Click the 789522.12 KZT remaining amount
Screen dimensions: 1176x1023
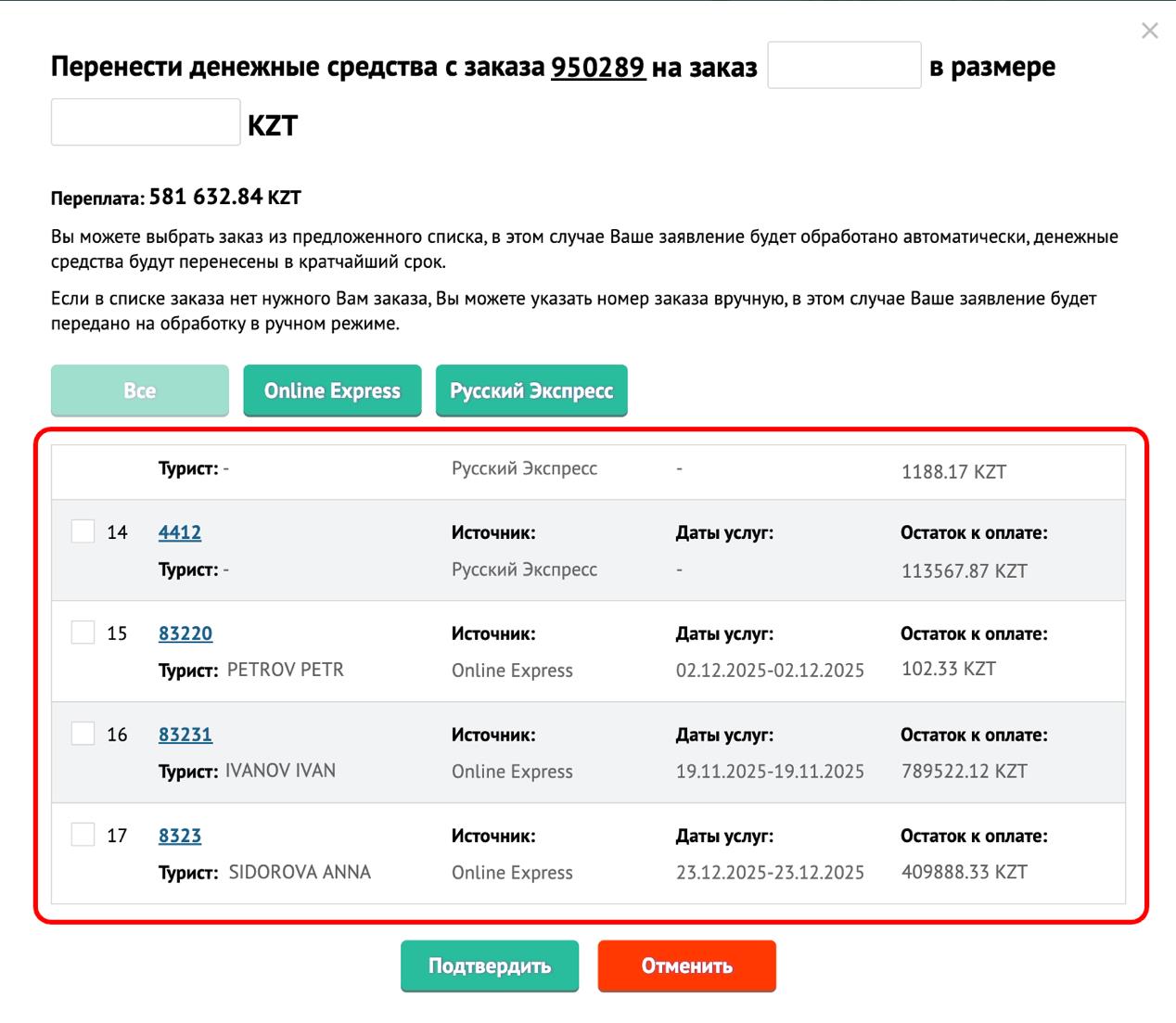[964, 771]
